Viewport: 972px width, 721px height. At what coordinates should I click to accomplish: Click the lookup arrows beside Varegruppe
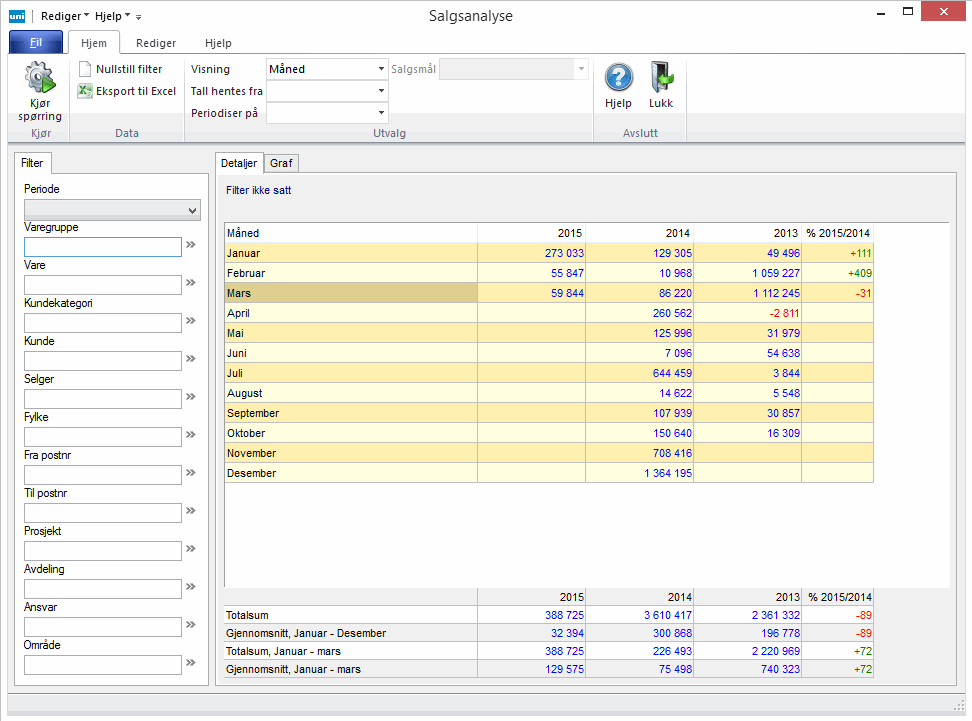(x=191, y=245)
